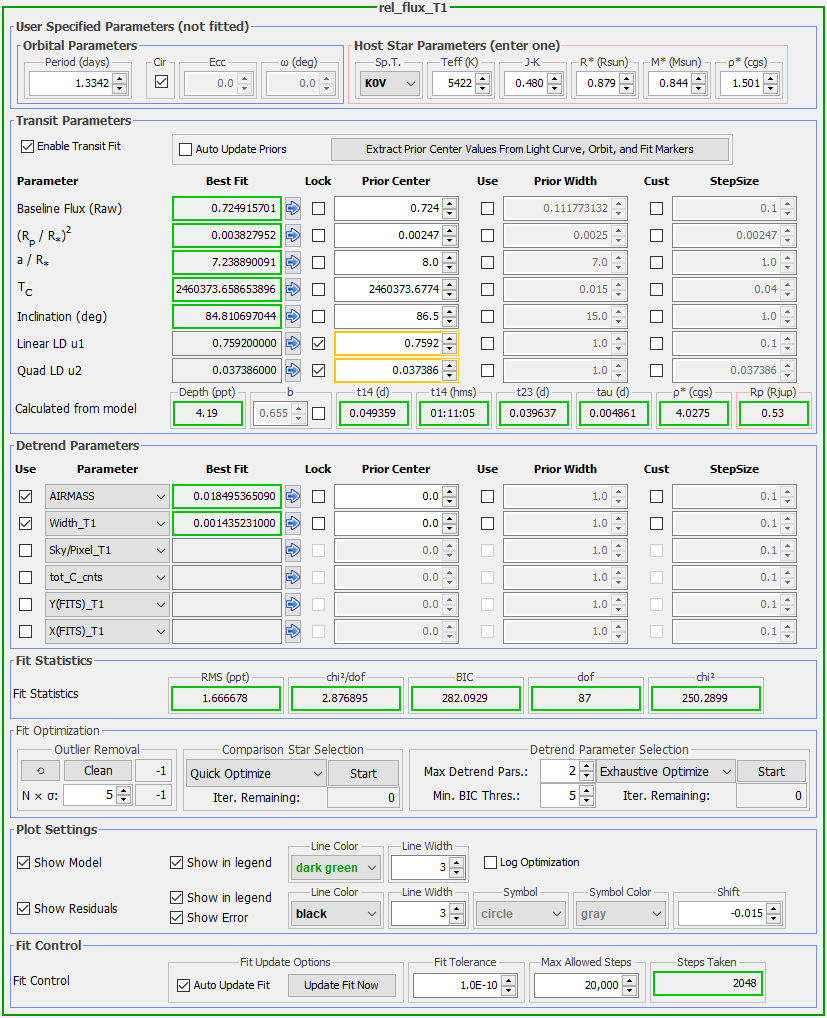This screenshot has width=827, height=1018.
Task: Decrease the Max Detrend Pars. value
Action: pyautogui.click(x=586, y=776)
